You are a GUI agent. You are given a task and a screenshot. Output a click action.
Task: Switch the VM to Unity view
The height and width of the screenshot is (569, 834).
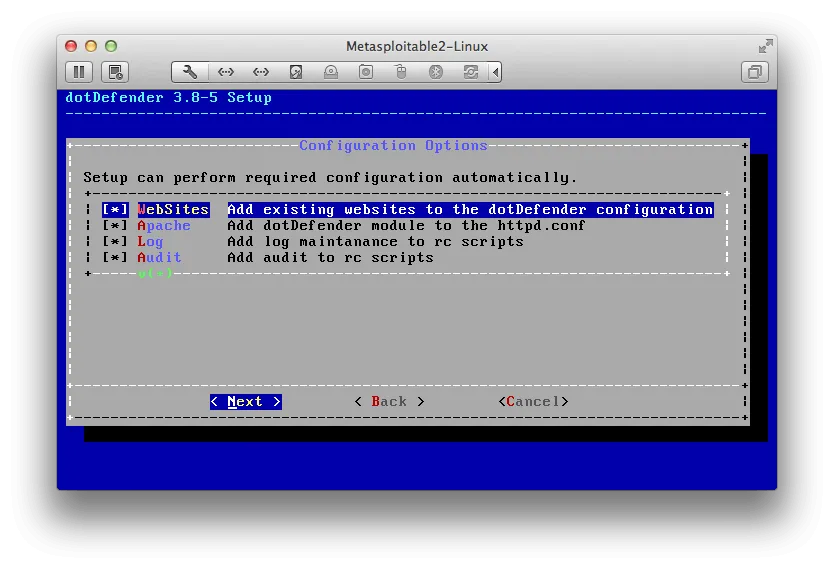[x=755, y=72]
